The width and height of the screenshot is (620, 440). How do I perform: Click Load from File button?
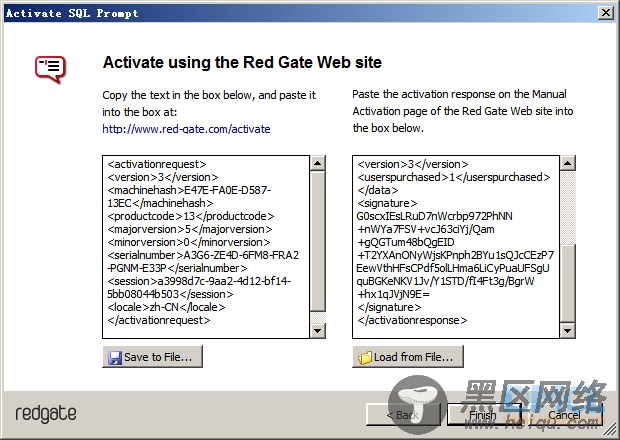pos(408,357)
